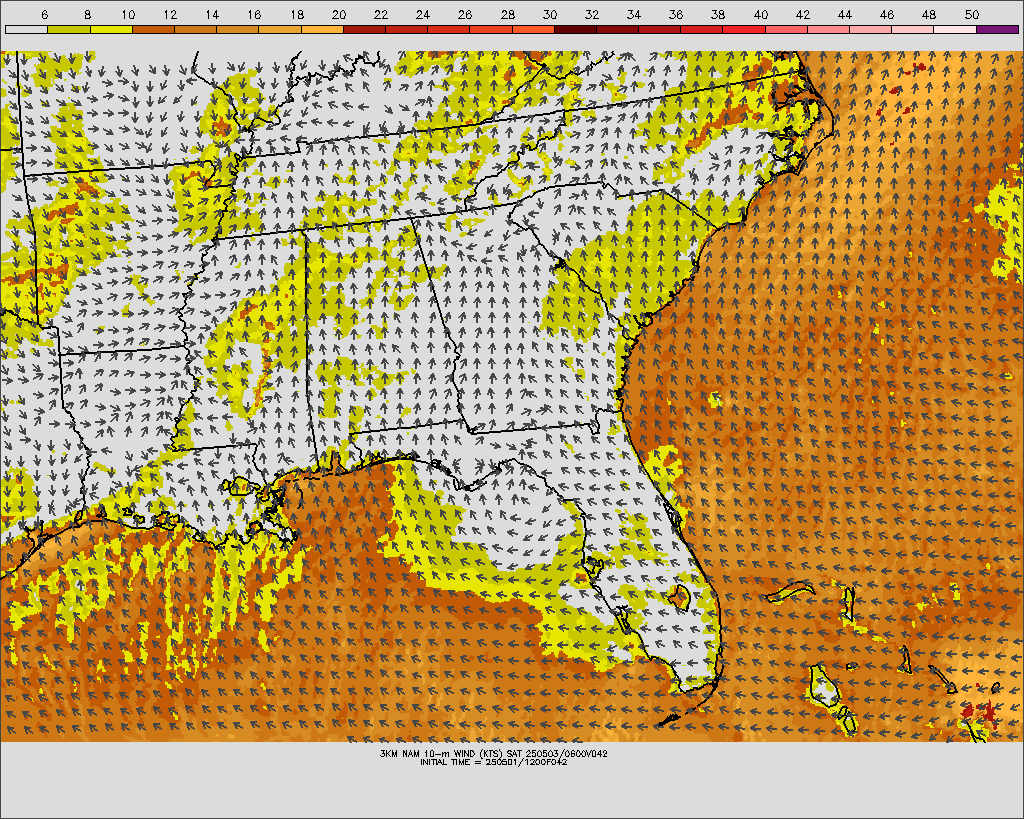Viewport: 1024px width, 819px height.
Task: Click the legend label "6"
Action: (44, 14)
